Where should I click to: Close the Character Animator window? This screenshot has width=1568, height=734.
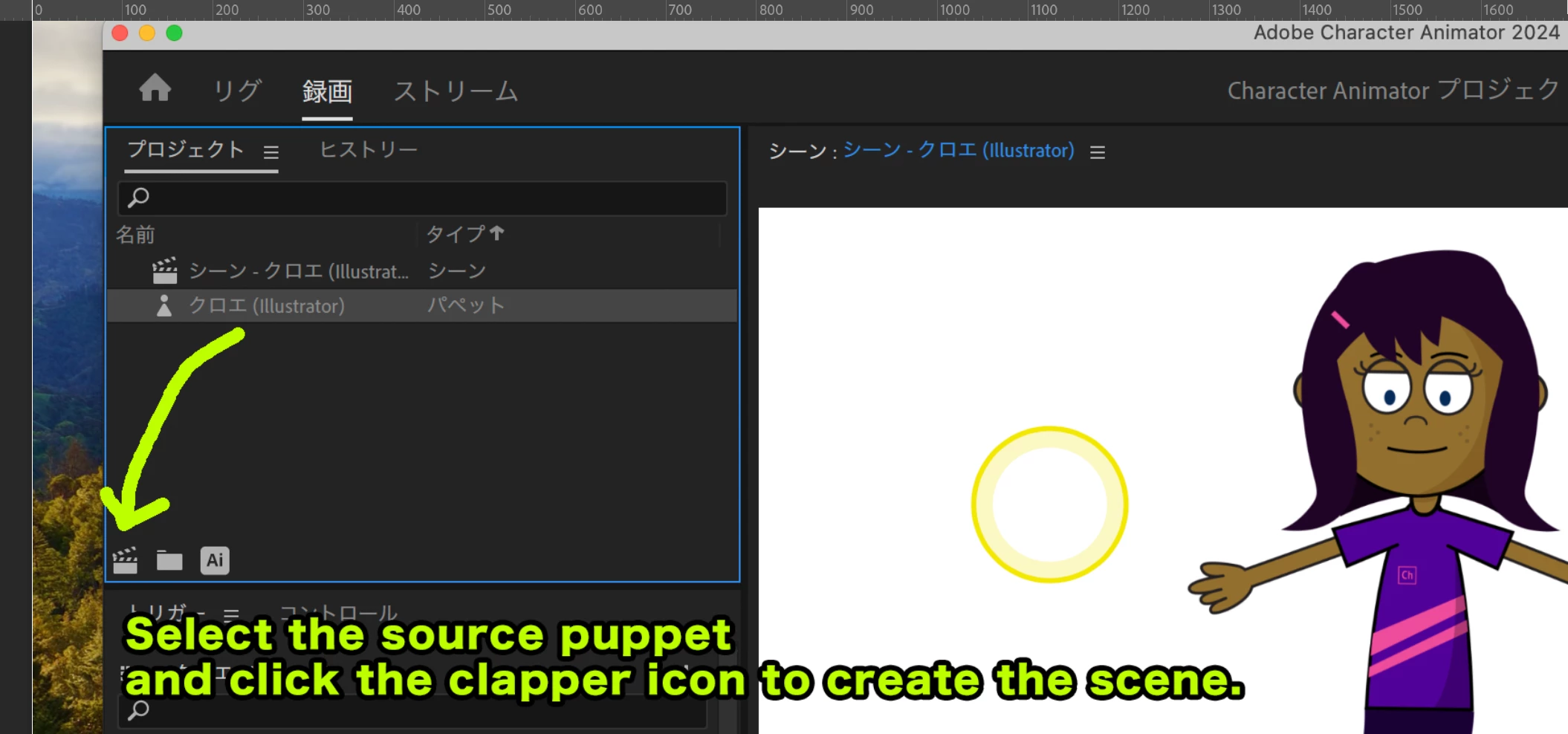(120, 33)
